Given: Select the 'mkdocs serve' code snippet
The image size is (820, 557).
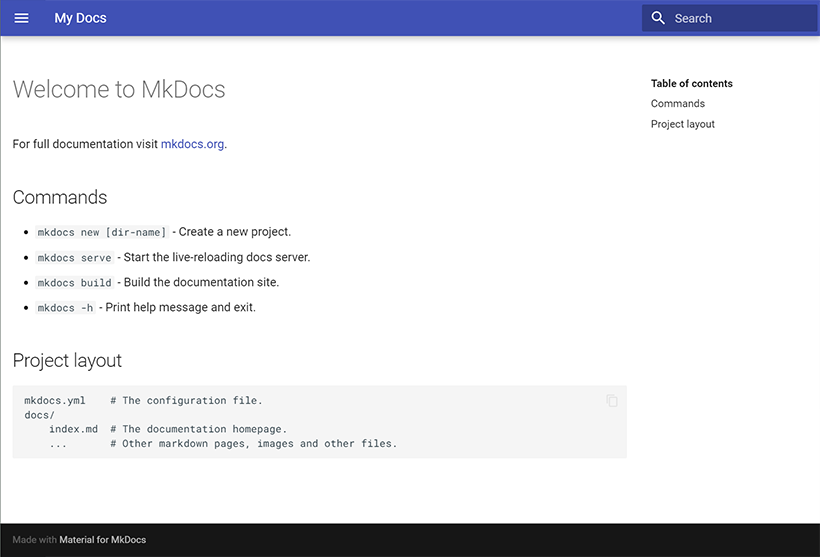Looking at the screenshot, I should pos(74,258).
